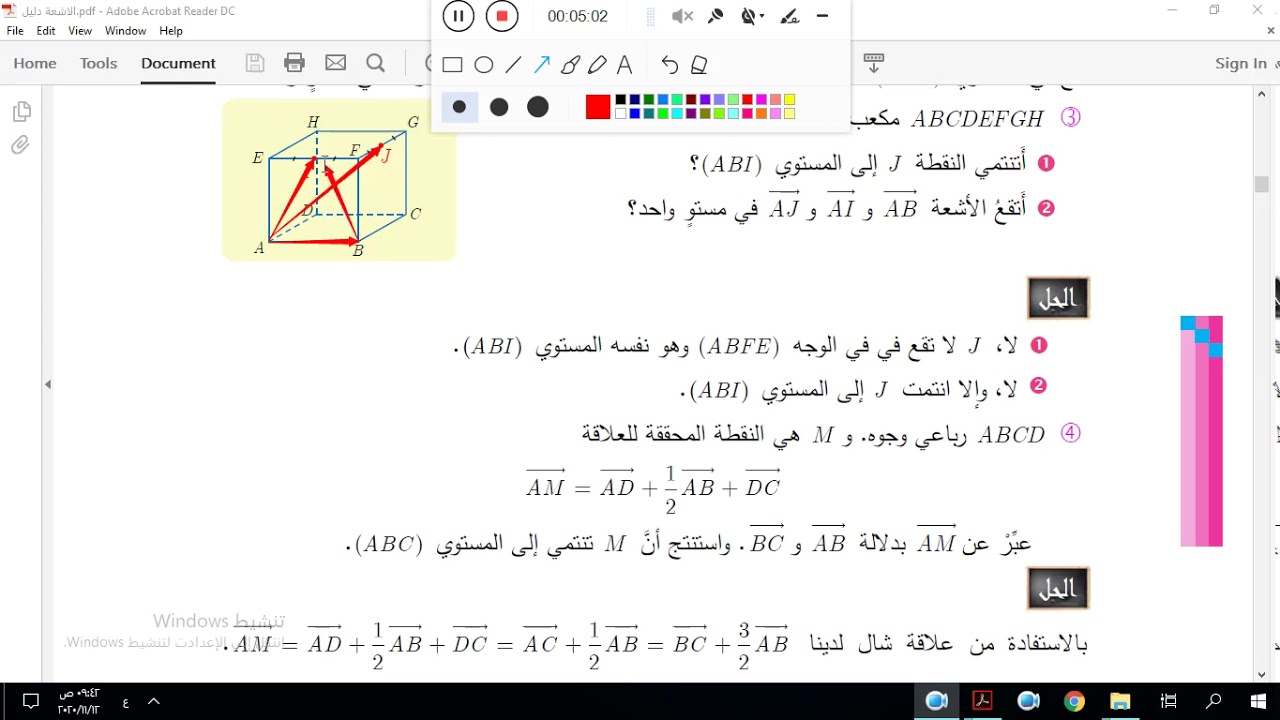Open the File menu

[x=15, y=31]
